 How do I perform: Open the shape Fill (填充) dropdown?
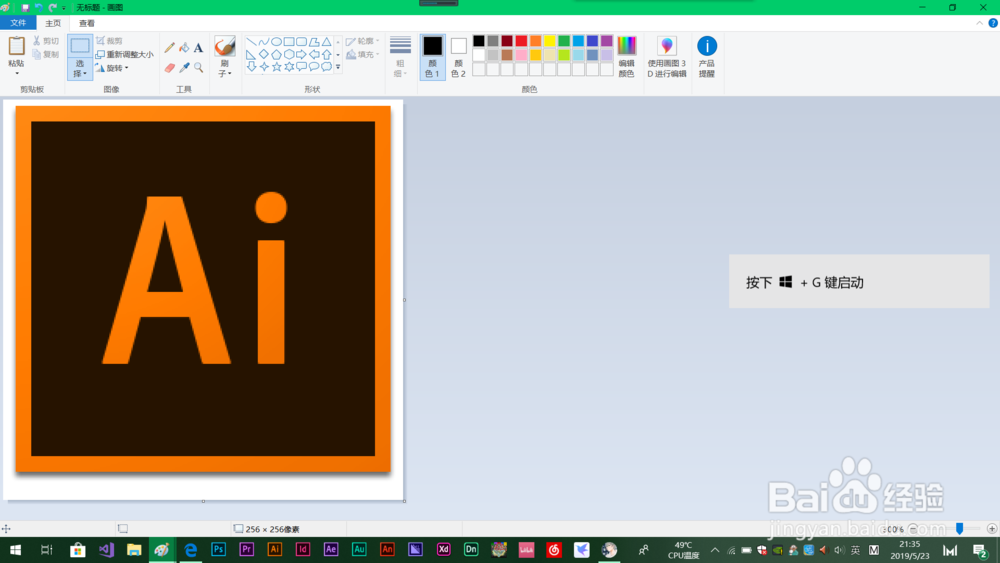363,54
